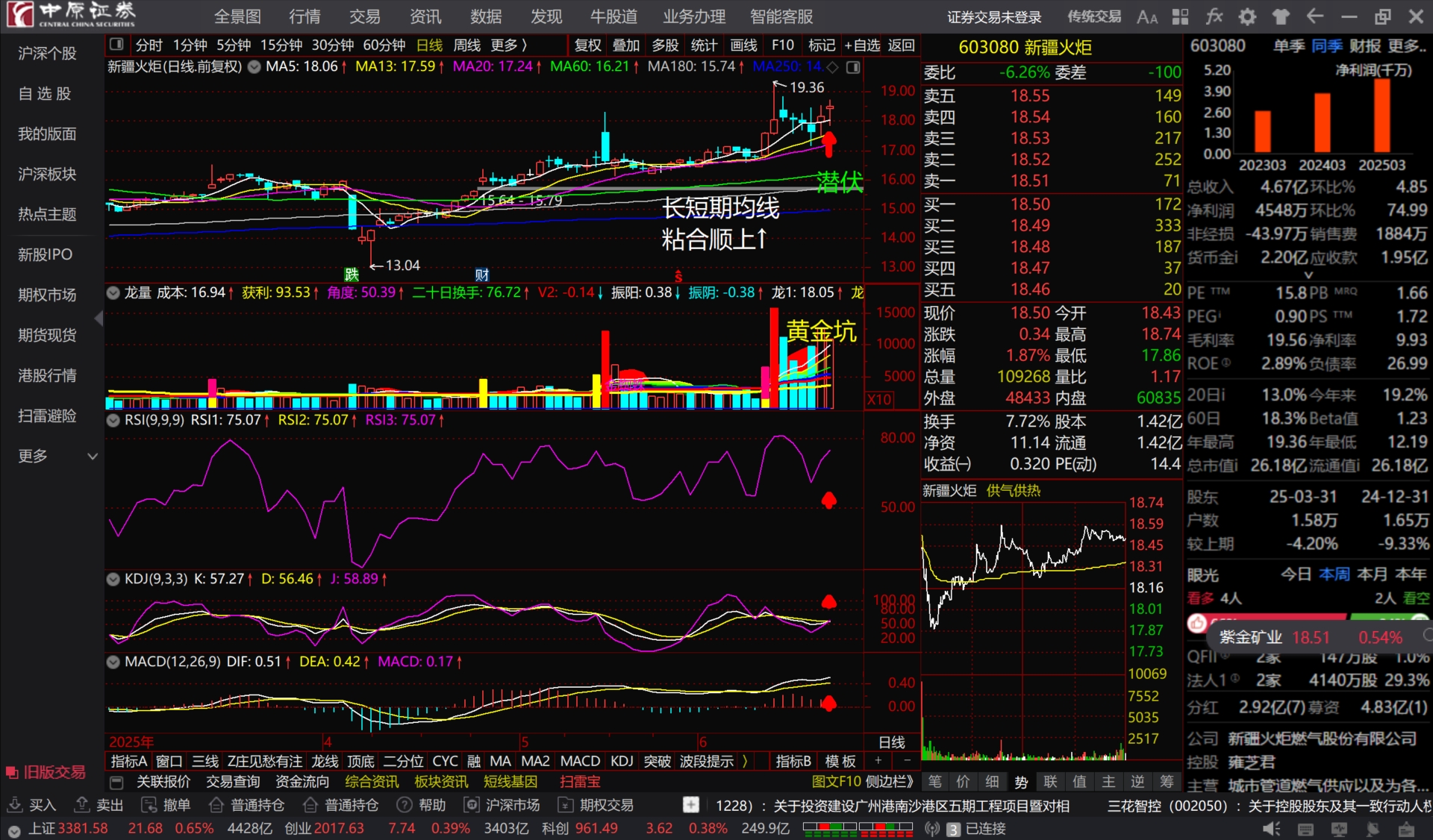Image resolution: width=1433 pixels, height=840 pixels.
Task: Change skin with the shirt icon
Action: [x=1281, y=16]
